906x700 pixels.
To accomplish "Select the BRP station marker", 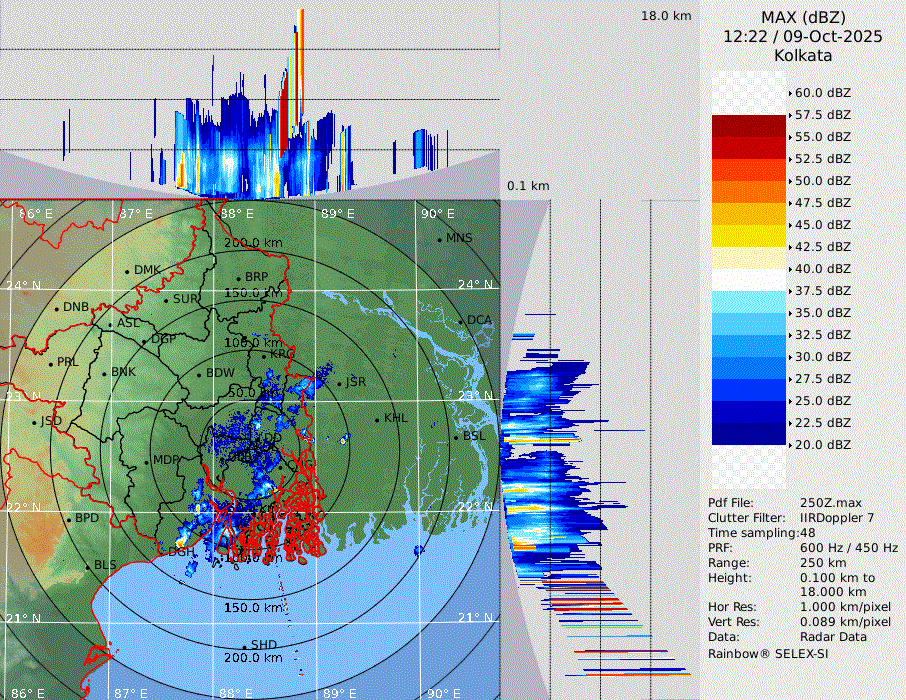I will pos(239,278).
